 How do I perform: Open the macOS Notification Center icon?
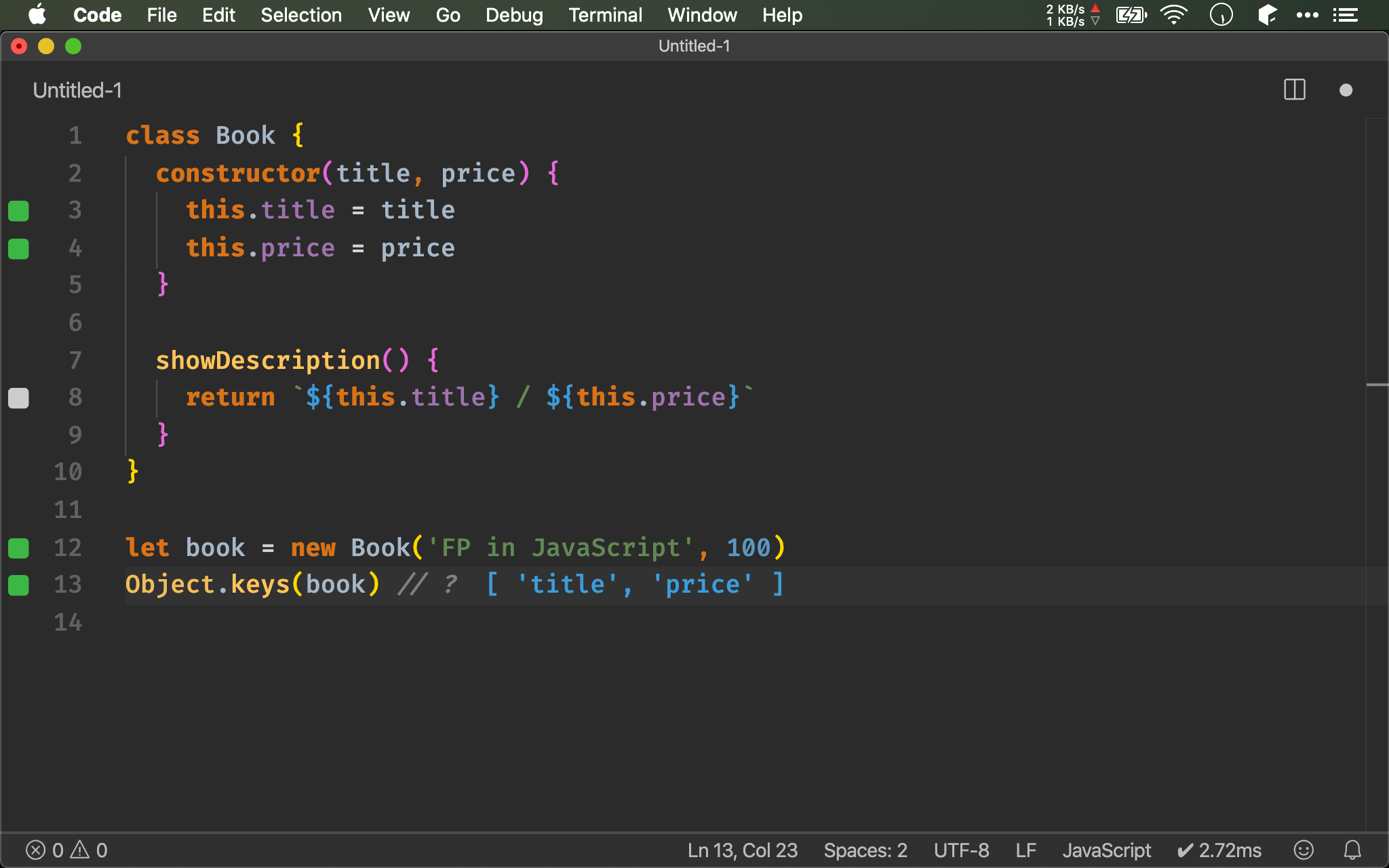tap(1346, 15)
